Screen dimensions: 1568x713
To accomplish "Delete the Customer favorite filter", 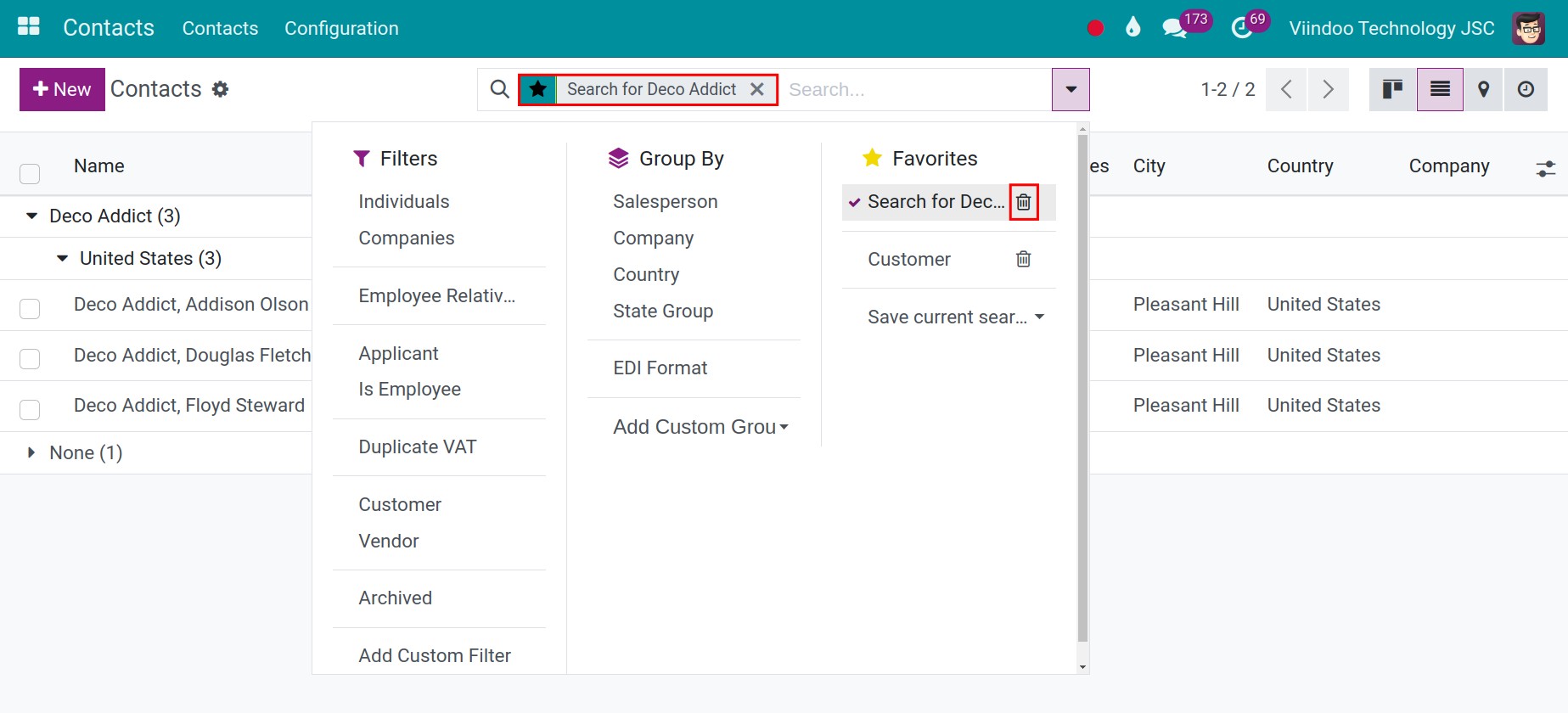I will 1024,259.
